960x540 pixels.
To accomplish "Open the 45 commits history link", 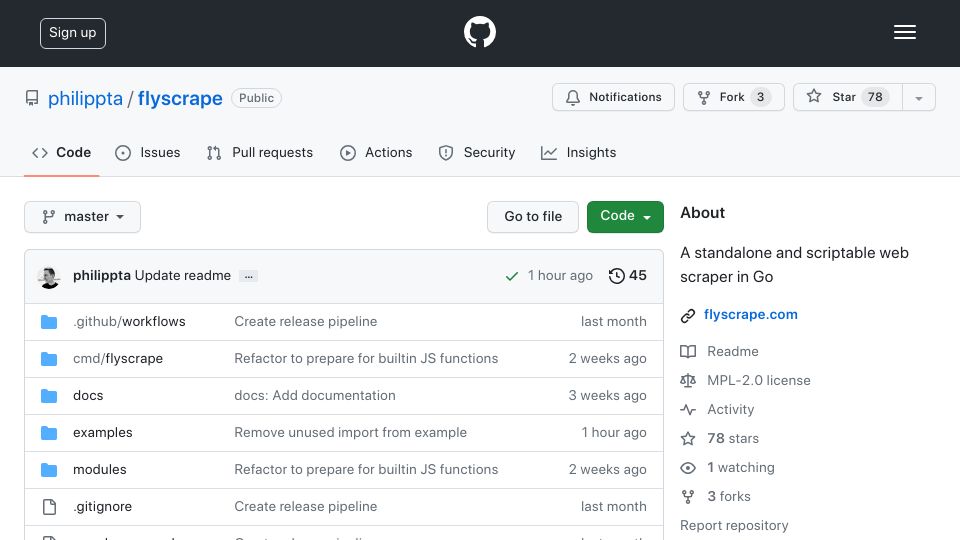I will pyautogui.click(x=628, y=276).
